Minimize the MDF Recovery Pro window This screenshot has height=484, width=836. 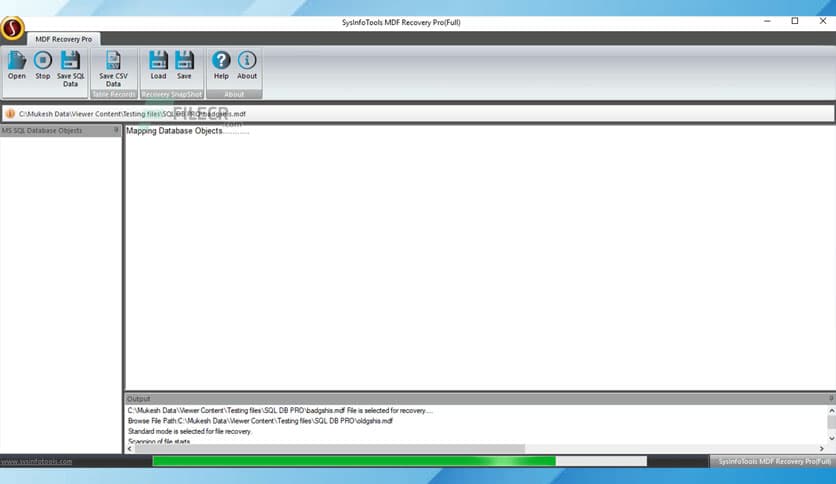click(x=767, y=21)
